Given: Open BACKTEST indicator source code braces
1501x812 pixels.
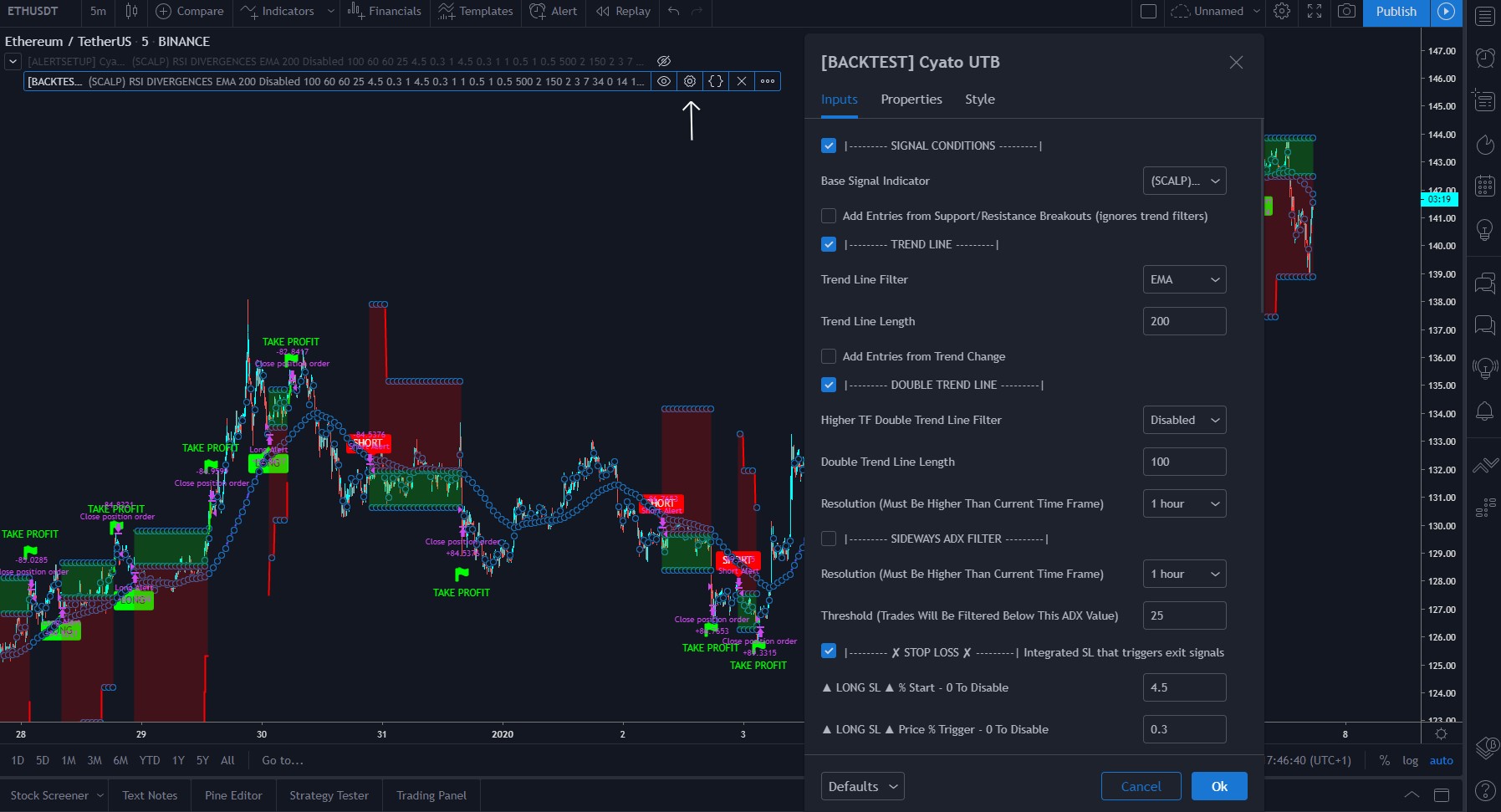Looking at the screenshot, I should (x=716, y=81).
